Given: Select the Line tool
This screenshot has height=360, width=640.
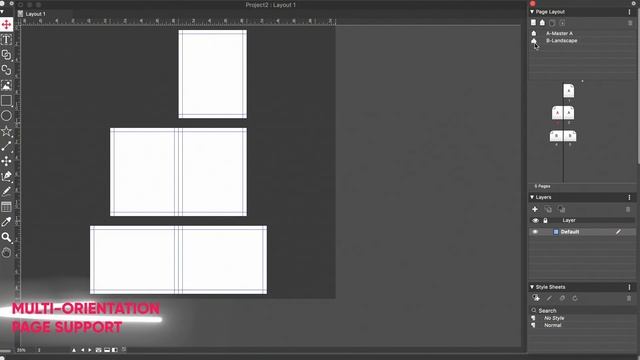Looking at the screenshot, I should tap(6, 146).
